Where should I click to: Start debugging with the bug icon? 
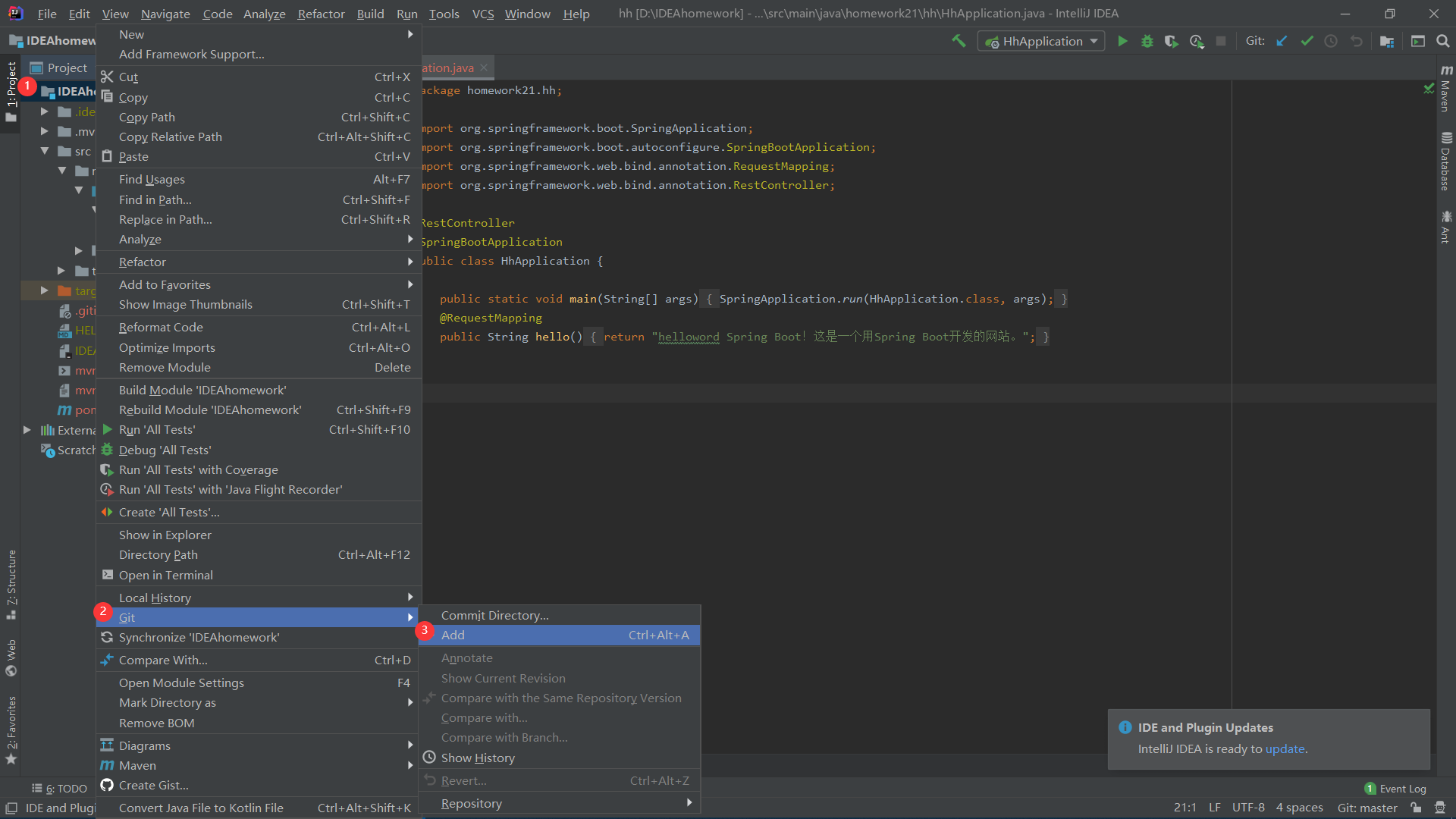coord(1147,41)
